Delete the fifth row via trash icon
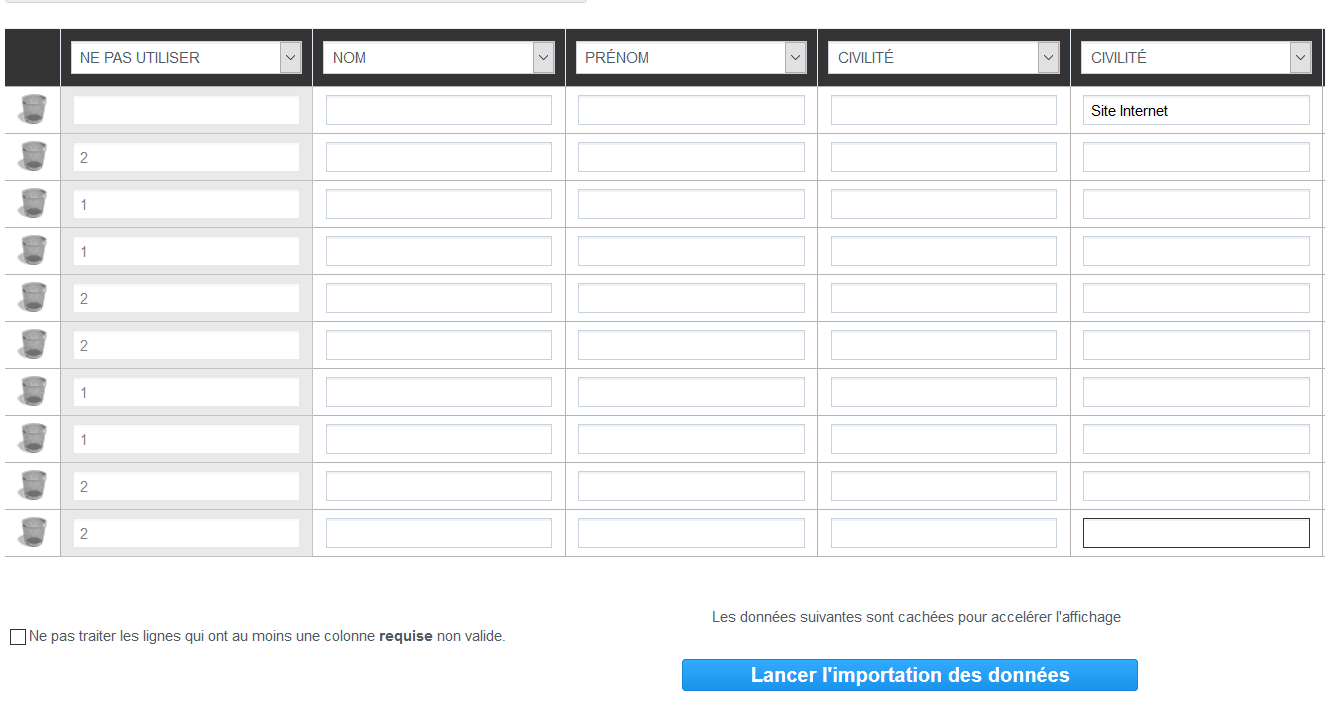 [x=32, y=297]
